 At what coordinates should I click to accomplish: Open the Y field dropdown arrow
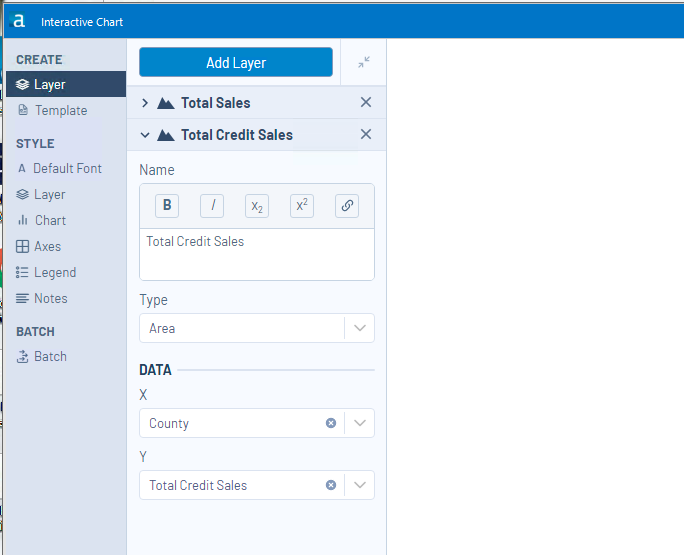[360, 485]
